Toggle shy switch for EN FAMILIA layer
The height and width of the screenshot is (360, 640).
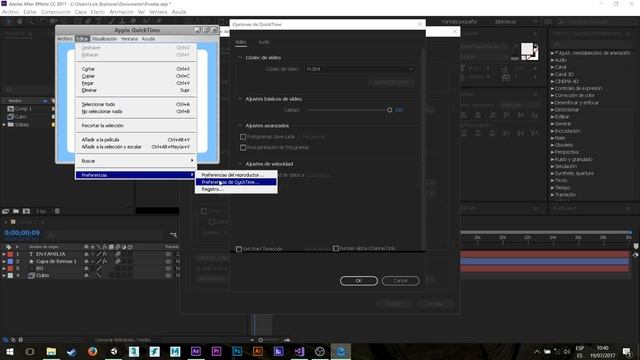click(x=86, y=254)
